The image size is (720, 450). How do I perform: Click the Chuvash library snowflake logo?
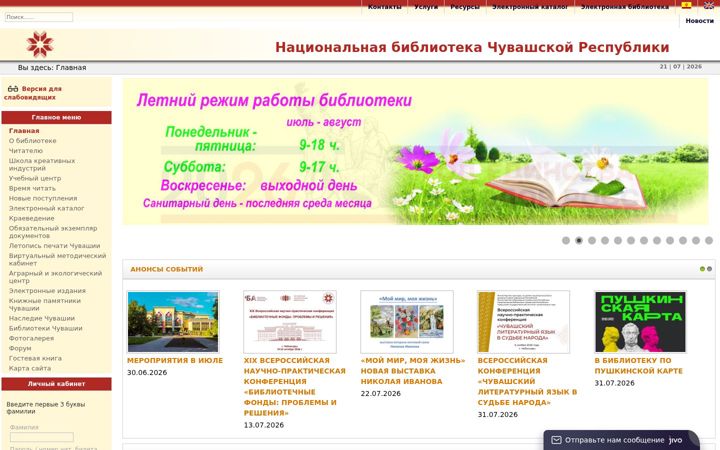pyautogui.click(x=40, y=44)
